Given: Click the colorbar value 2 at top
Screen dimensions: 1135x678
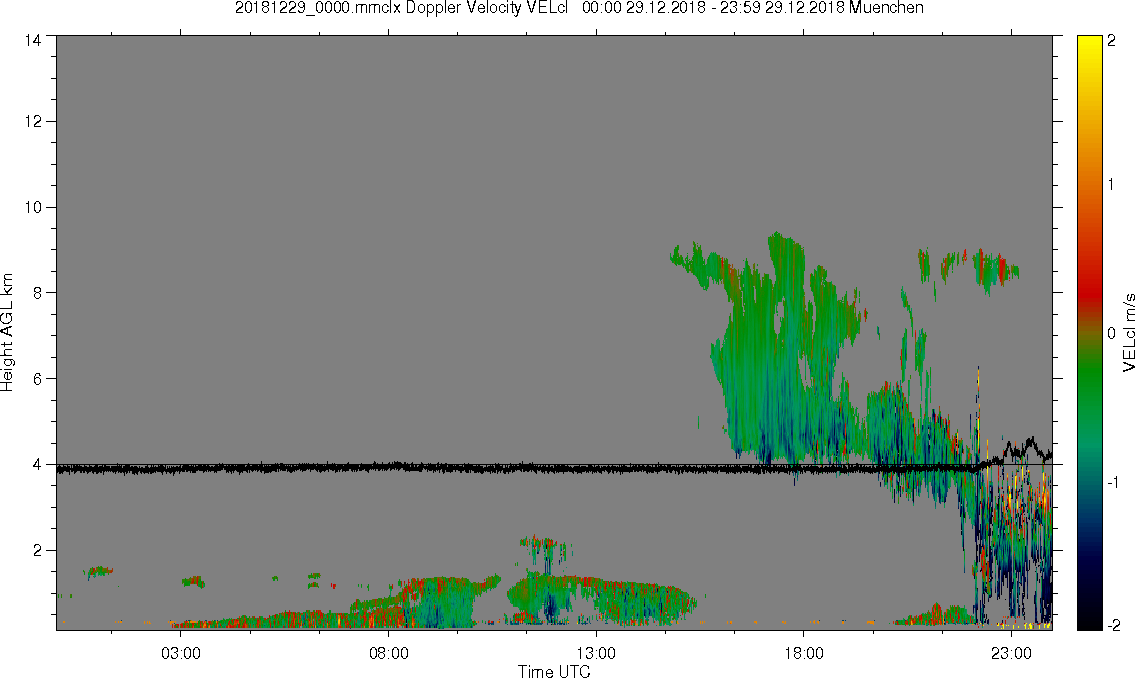Looking at the screenshot, I should pyautogui.click(x=1111, y=41).
